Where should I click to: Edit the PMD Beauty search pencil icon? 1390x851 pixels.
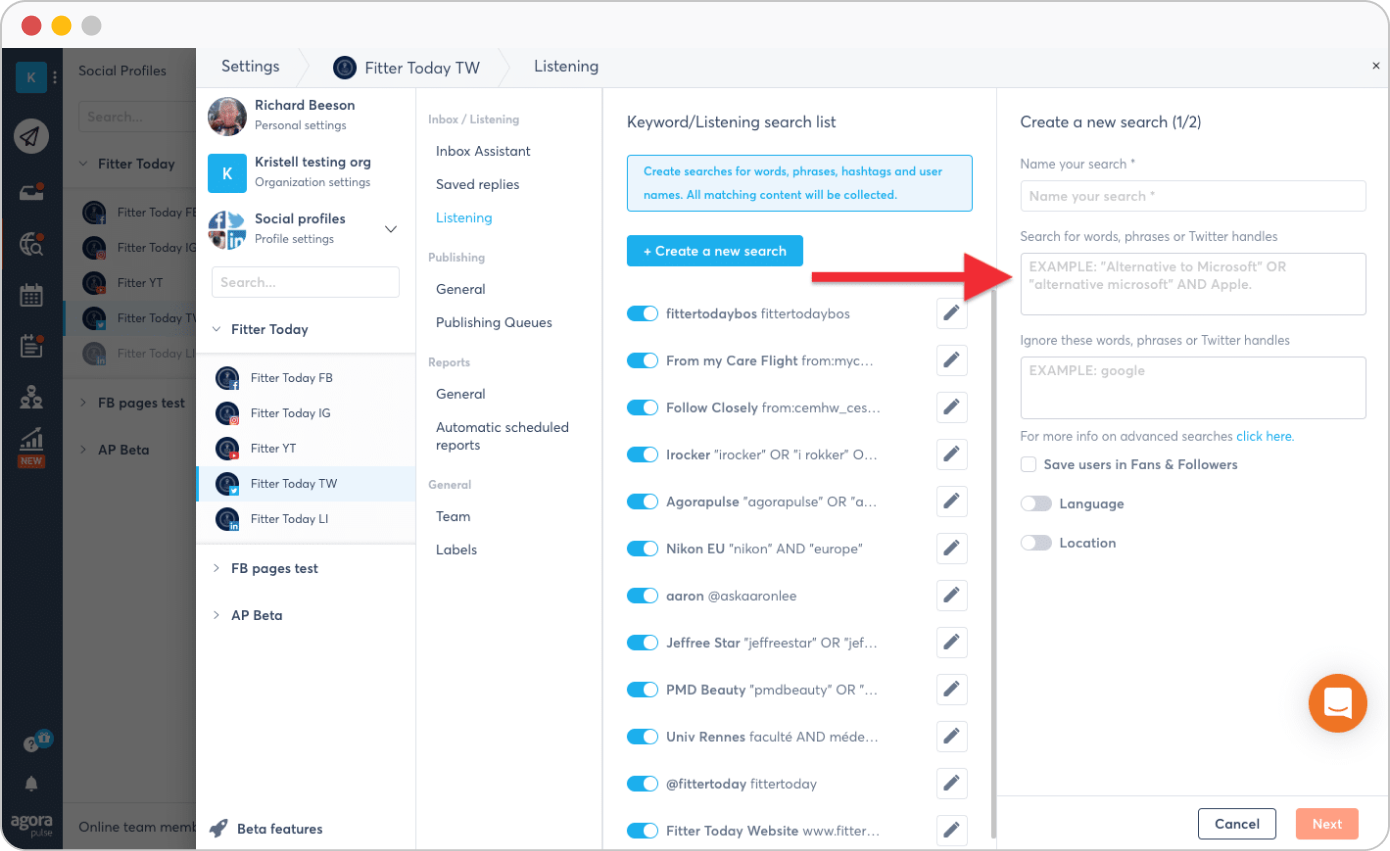point(952,690)
